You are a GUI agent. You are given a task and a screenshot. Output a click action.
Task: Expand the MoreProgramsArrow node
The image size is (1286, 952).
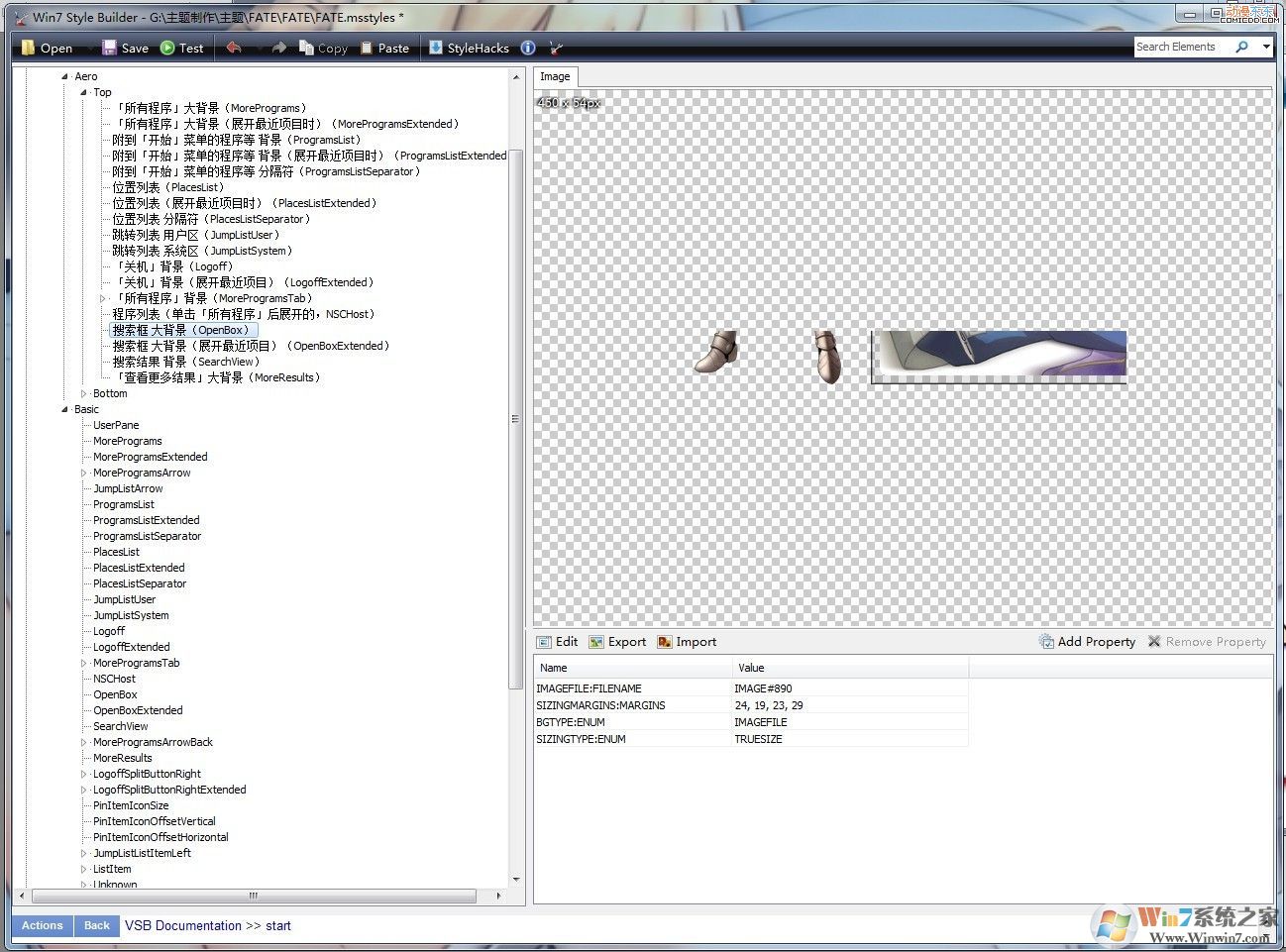tap(84, 473)
